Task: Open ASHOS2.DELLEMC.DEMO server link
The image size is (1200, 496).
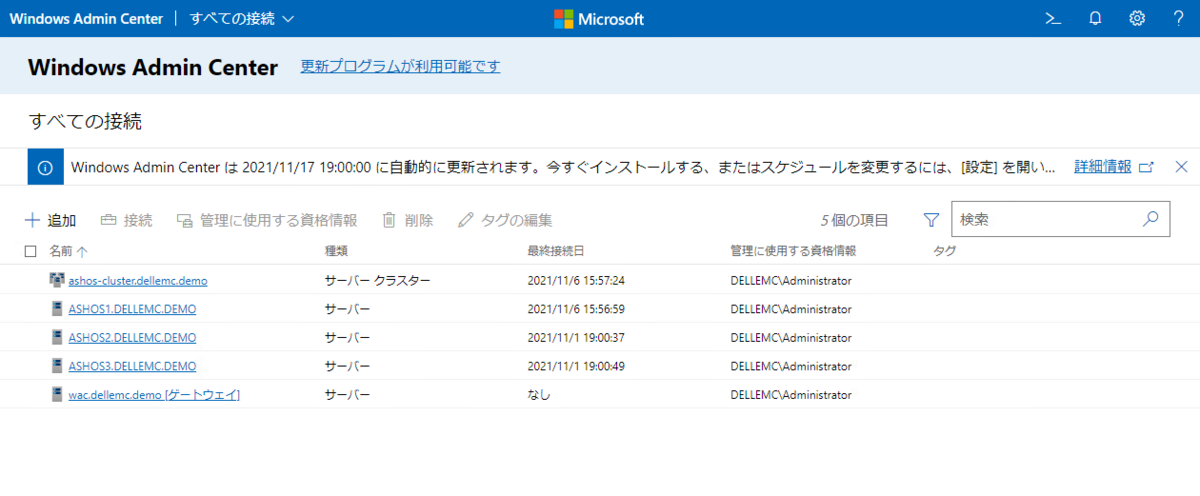Action: coord(132,337)
